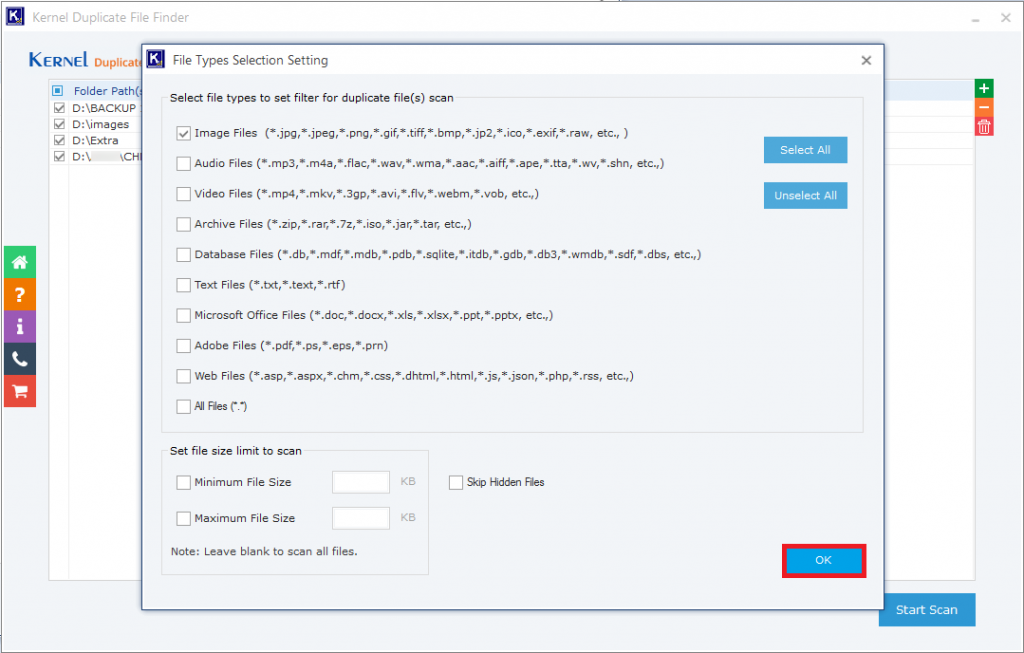This screenshot has width=1024, height=653.
Task: Enable Maximum File Size checkbox
Action: click(x=184, y=518)
